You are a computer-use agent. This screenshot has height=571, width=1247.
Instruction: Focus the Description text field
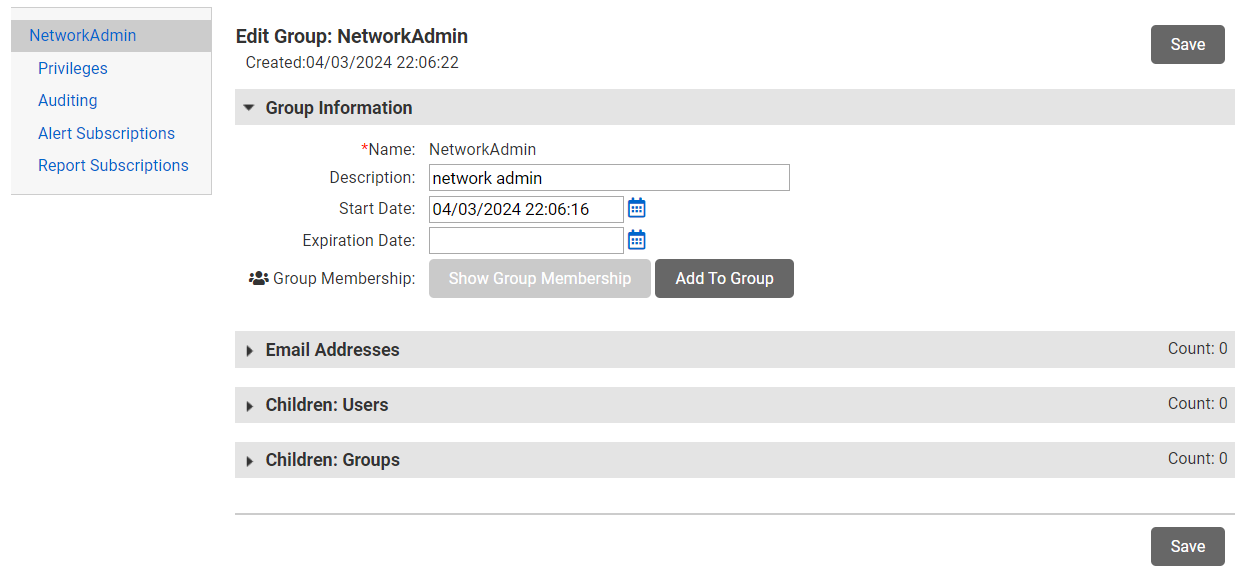609,178
